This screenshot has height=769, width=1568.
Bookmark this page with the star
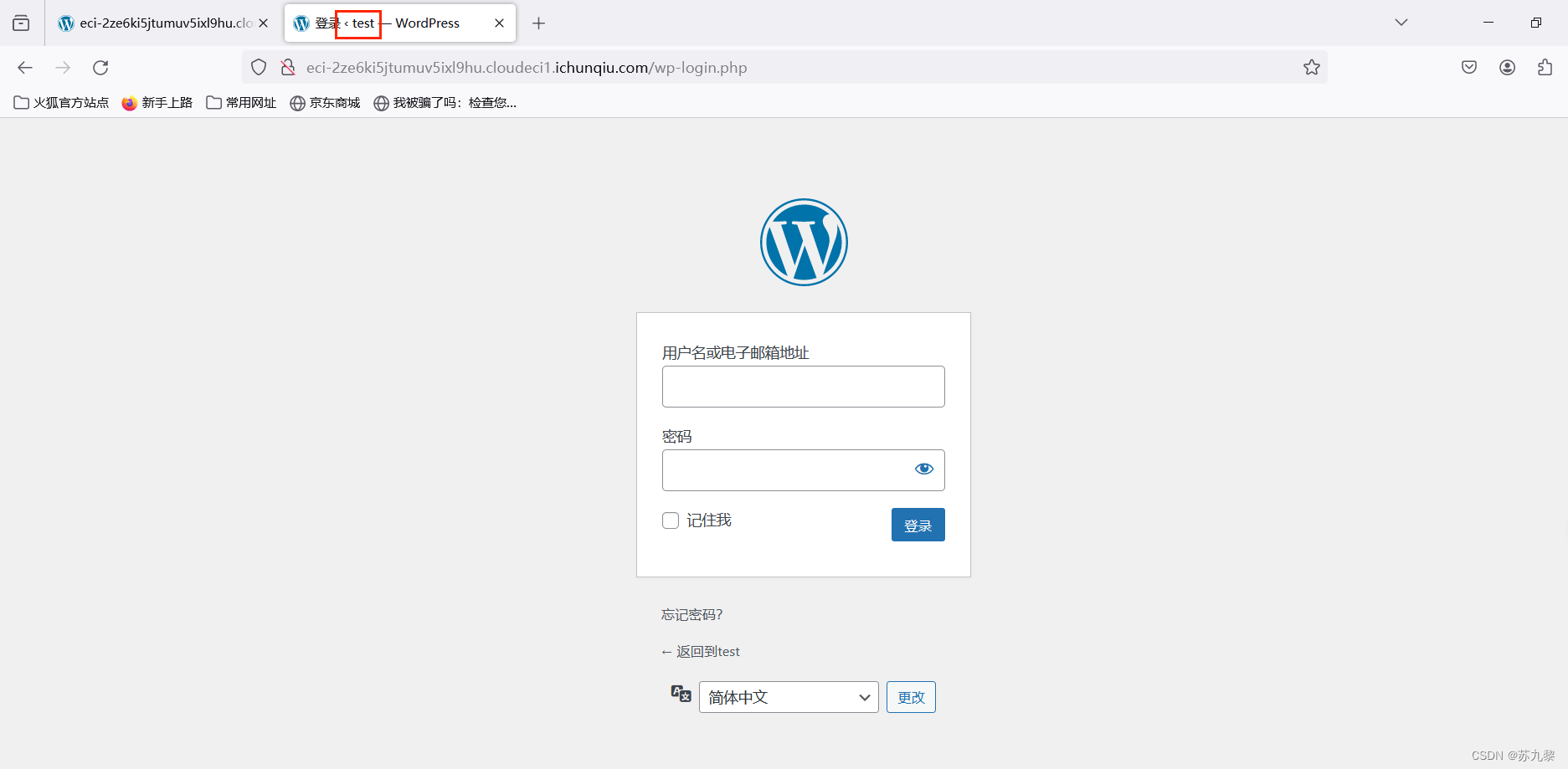[x=1312, y=68]
